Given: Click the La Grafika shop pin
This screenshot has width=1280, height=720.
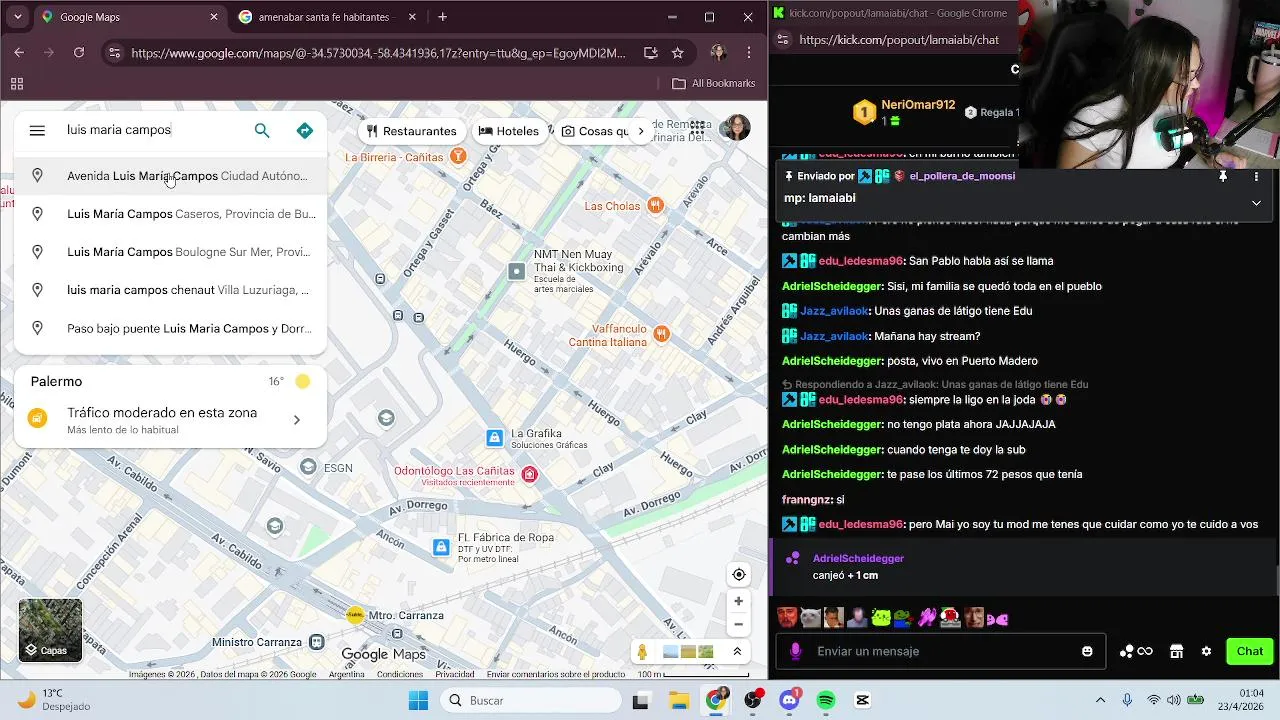Looking at the screenshot, I should click(494, 438).
